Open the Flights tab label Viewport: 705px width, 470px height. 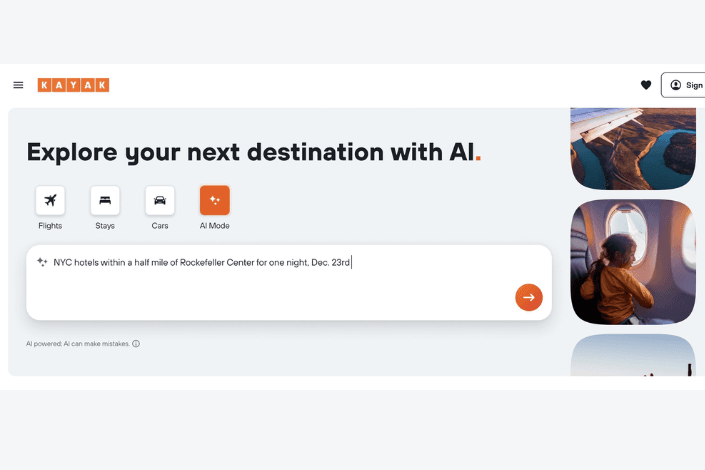tap(50, 226)
